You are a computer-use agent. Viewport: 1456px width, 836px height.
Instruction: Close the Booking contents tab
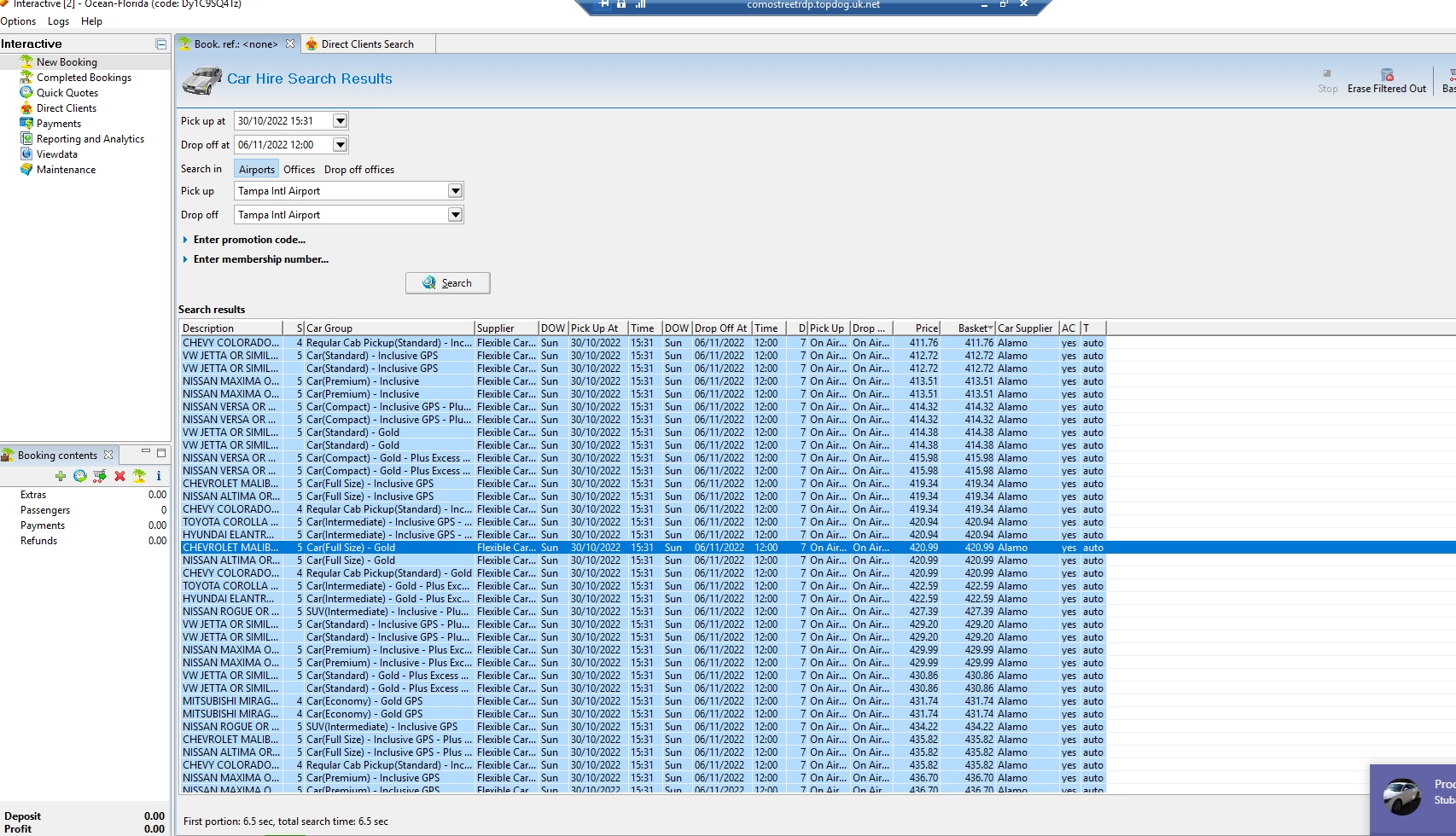tap(108, 456)
